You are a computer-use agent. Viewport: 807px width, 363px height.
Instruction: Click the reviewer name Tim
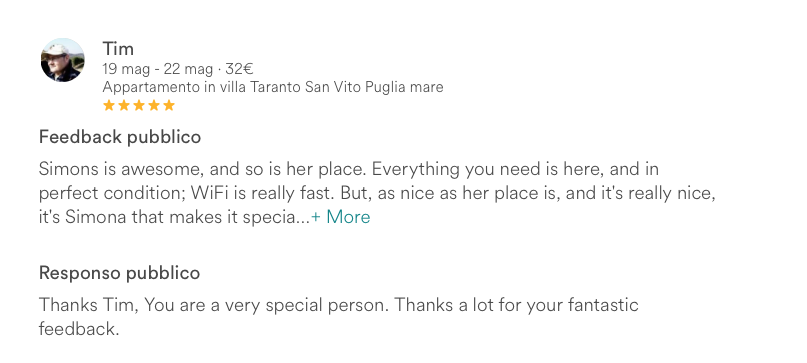pyautogui.click(x=118, y=49)
